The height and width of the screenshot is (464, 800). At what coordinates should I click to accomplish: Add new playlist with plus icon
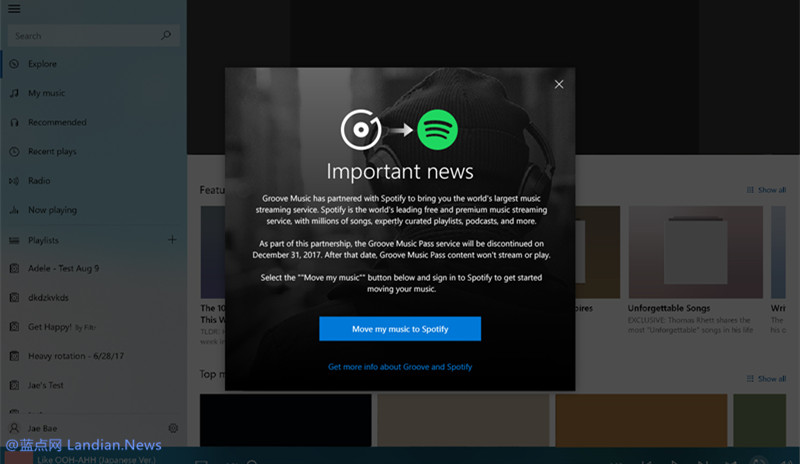coord(172,240)
